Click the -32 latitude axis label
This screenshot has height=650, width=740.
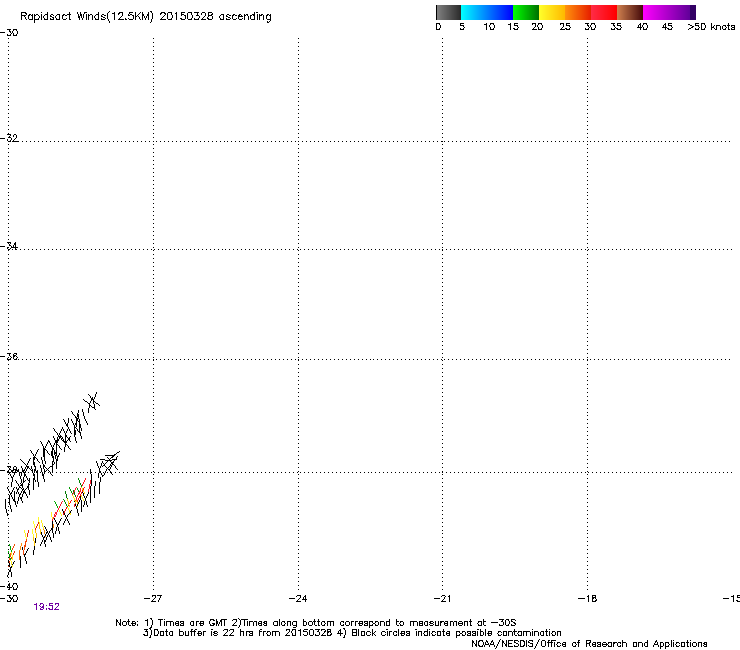[9, 138]
